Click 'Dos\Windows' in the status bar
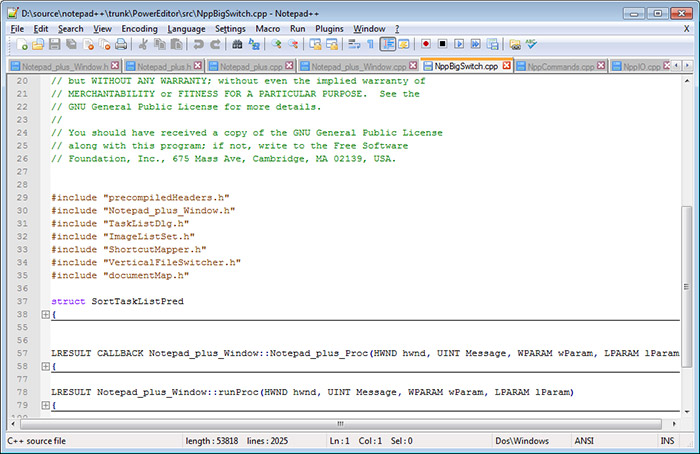 point(522,441)
